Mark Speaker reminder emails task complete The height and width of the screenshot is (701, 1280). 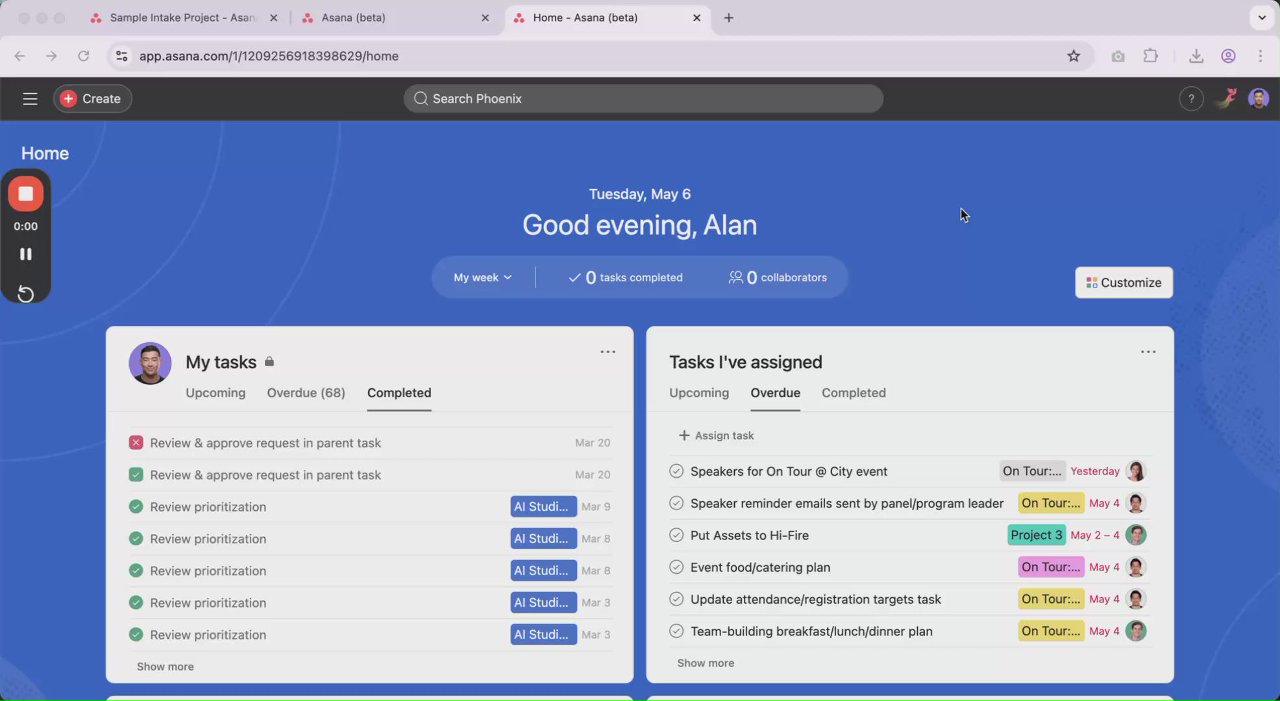click(676, 503)
